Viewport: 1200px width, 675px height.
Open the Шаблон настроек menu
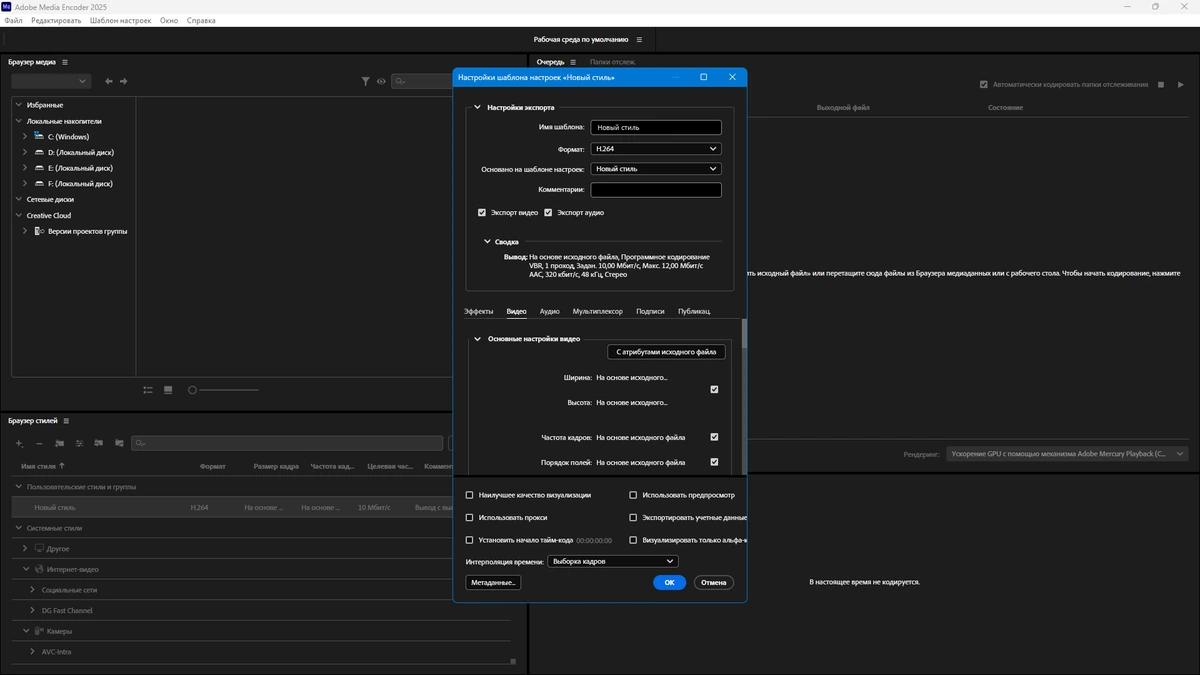tap(121, 20)
